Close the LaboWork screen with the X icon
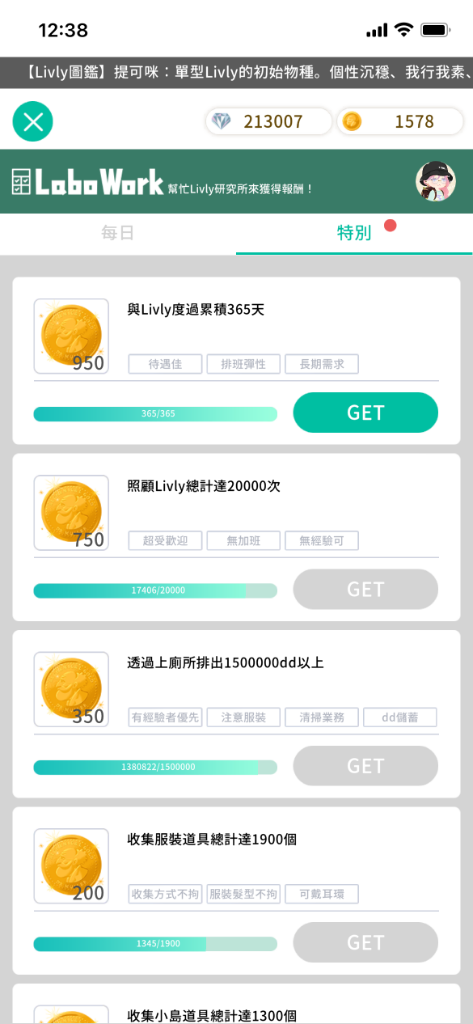The image size is (473, 1024). point(33,122)
